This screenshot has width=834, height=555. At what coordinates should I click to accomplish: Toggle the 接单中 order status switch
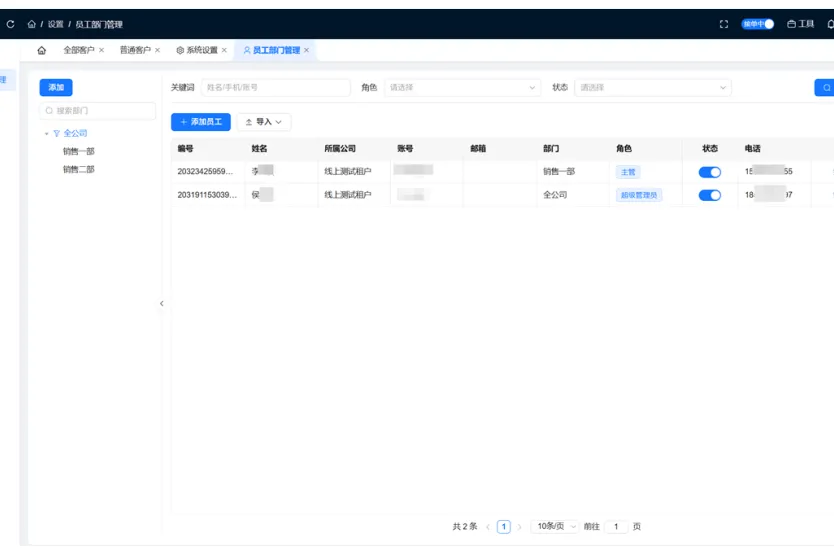click(x=757, y=24)
